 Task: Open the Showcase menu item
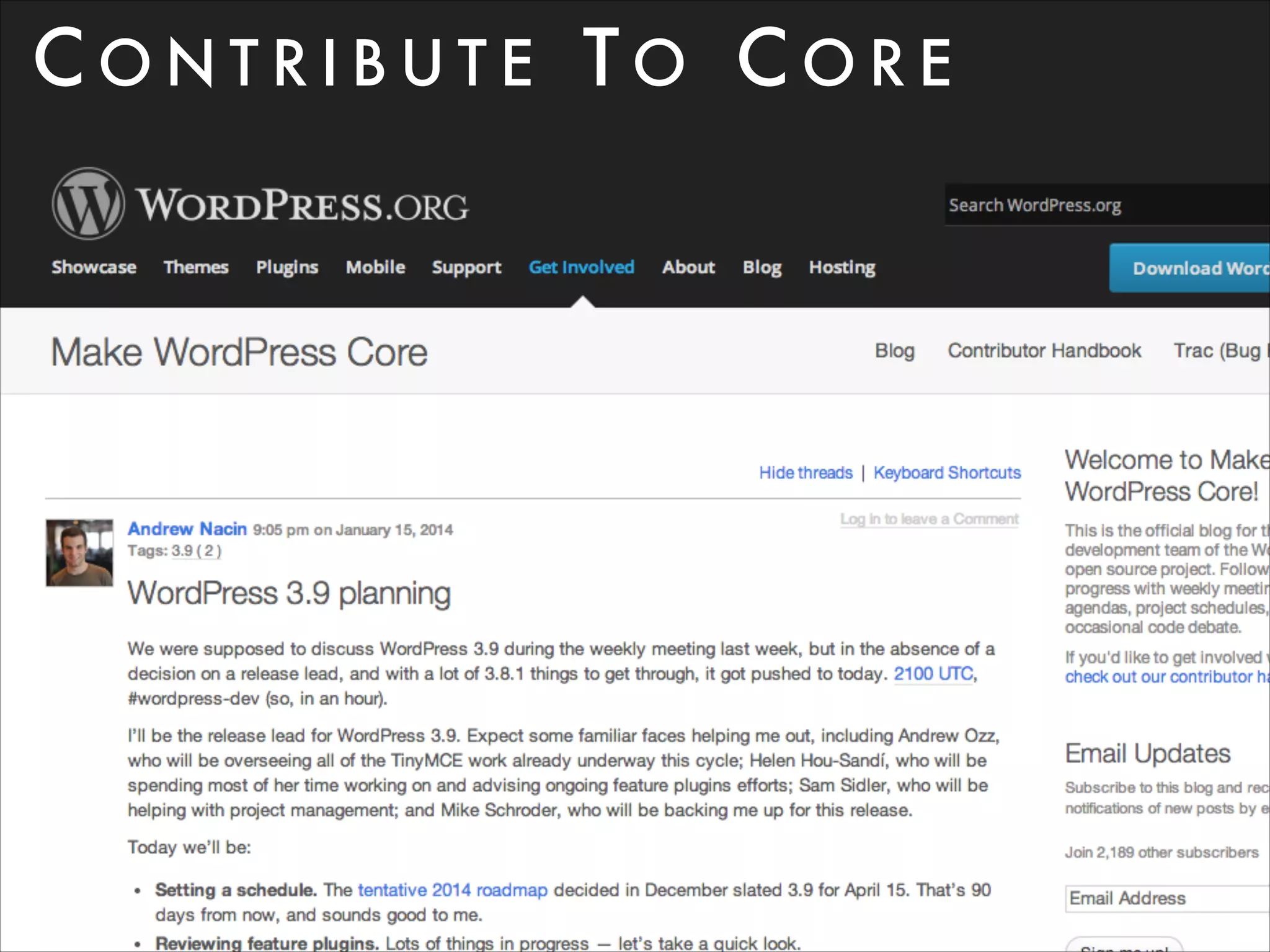[x=94, y=267]
